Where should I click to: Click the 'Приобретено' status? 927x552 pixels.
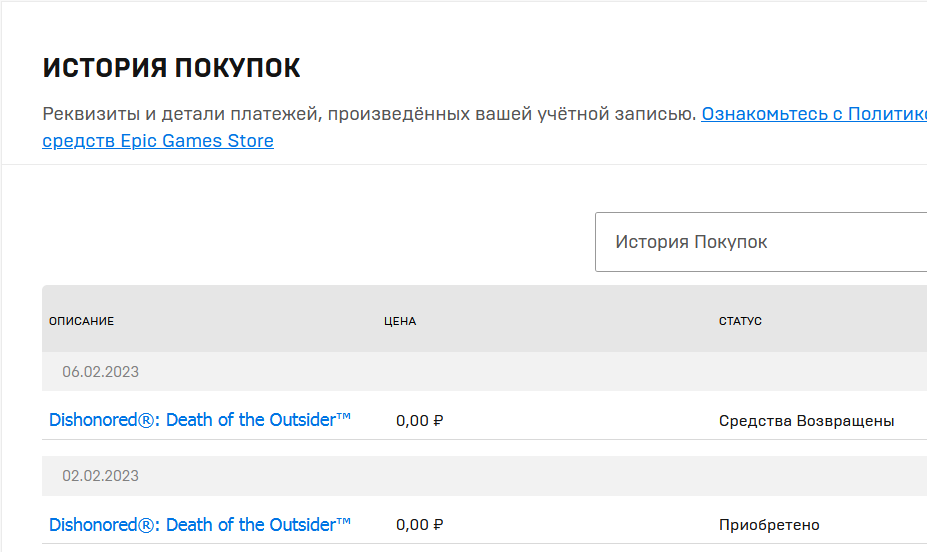tap(769, 526)
